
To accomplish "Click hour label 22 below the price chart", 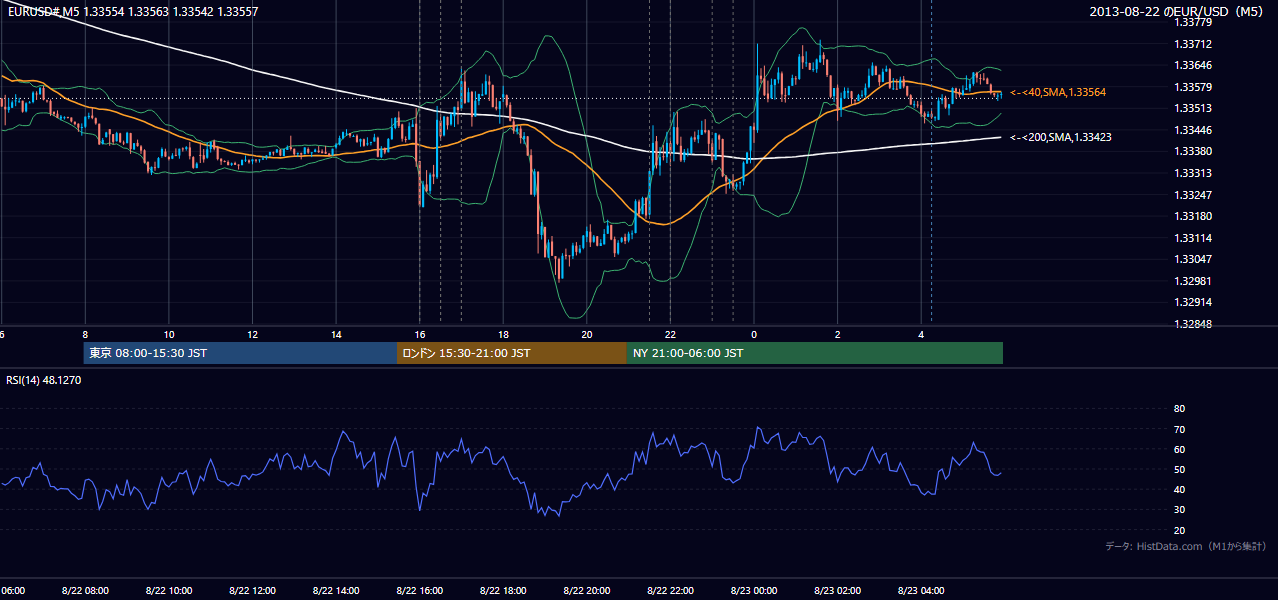I will (x=670, y=334).
